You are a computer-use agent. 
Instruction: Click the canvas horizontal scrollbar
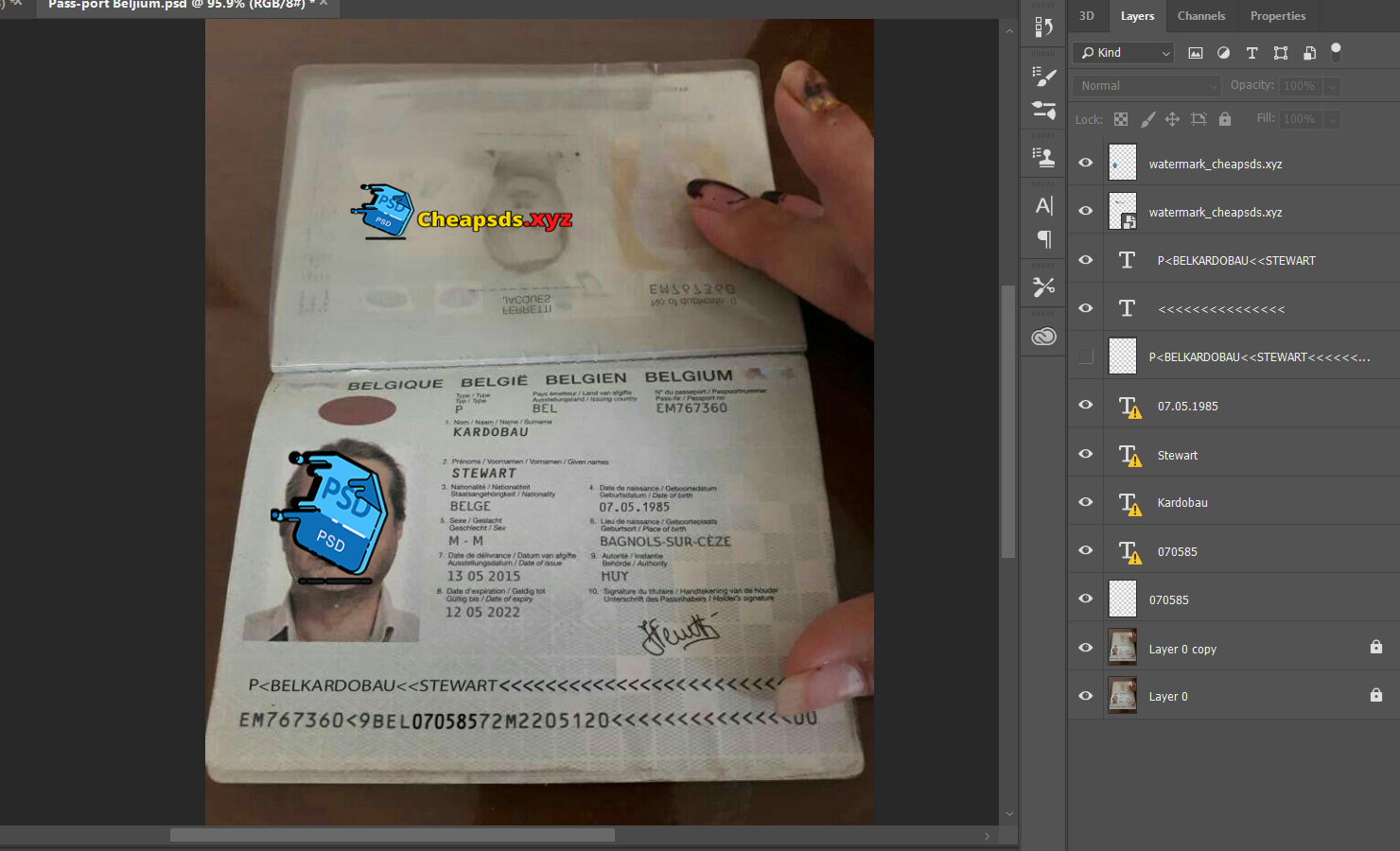click(x=392, y=836)
